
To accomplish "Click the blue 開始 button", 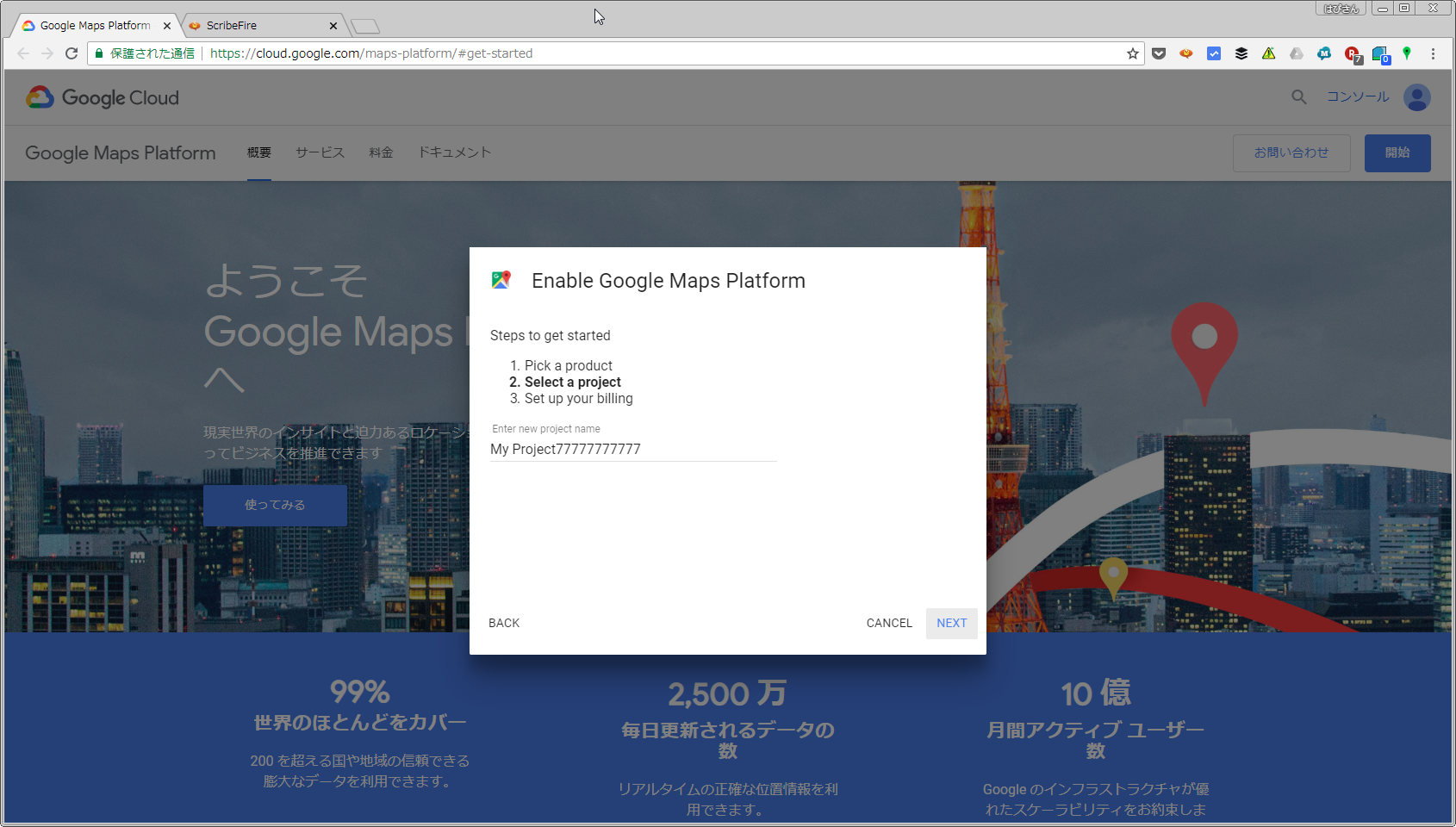I will tap(1397, 153).
